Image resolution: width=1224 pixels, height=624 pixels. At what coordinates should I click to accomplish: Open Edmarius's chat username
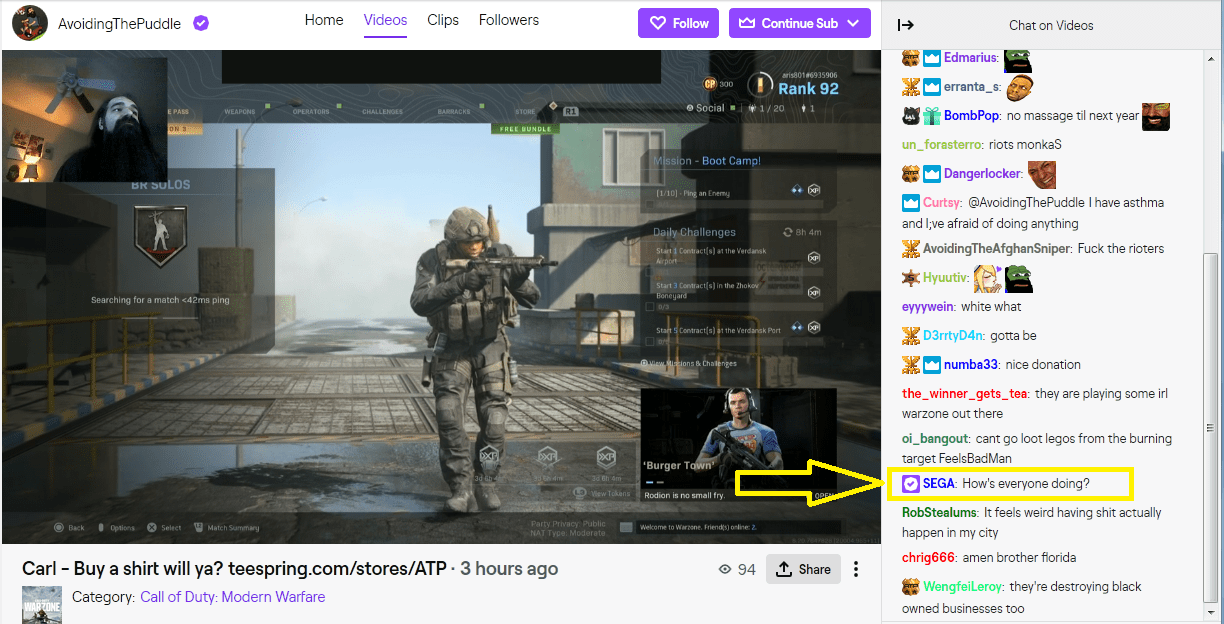970,58
